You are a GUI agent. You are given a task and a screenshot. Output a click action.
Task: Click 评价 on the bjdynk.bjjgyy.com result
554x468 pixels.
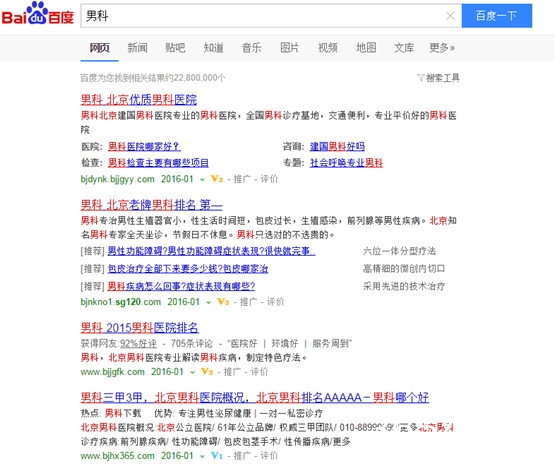(x=269, y=179)
